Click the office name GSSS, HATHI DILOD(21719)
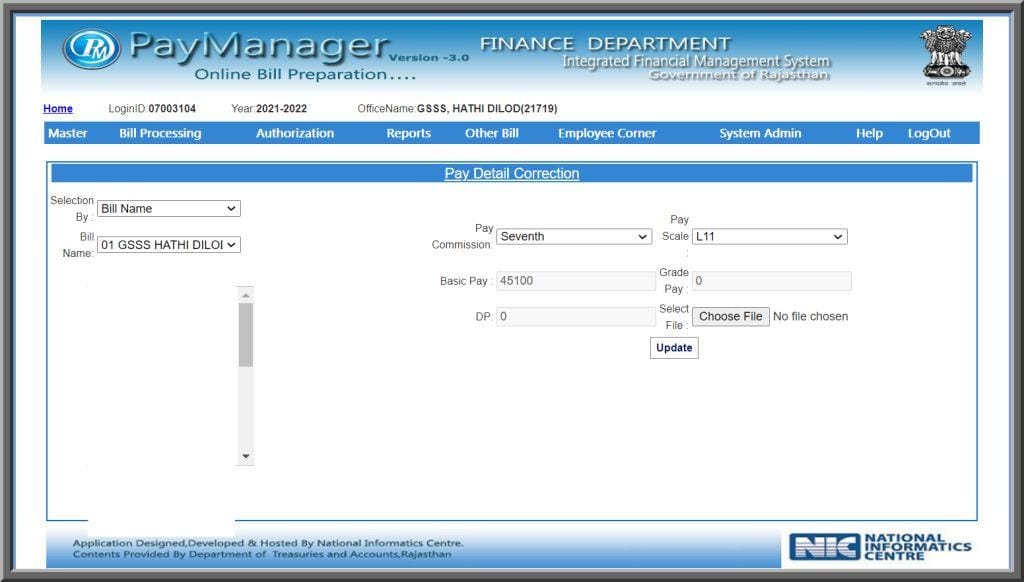This screenshot has width=1024, height=582. pyautogui.click(x=487, y=108)
